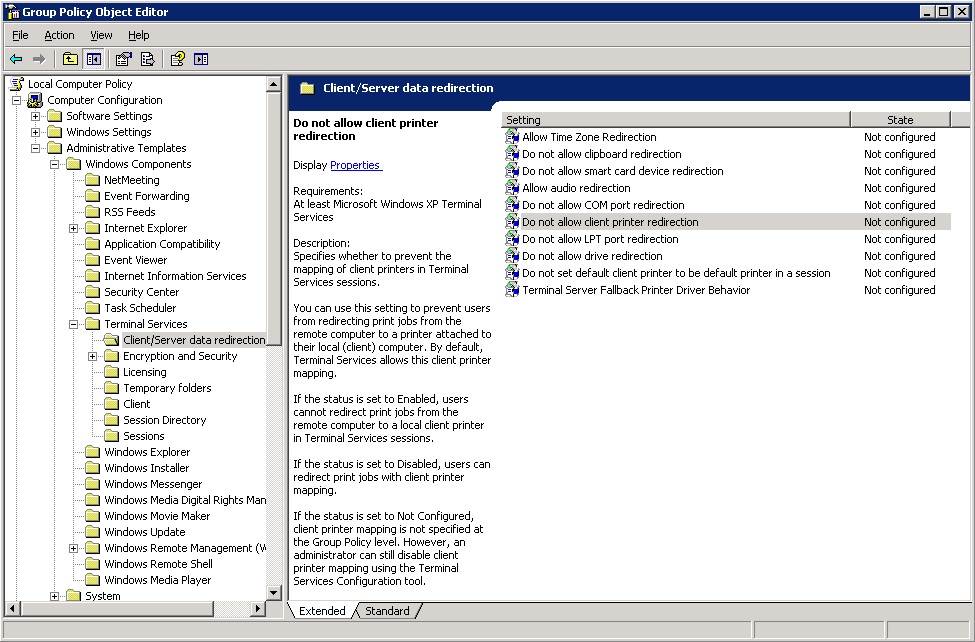
Task: Expand the Software Settings node
Action: pos(35,116)
